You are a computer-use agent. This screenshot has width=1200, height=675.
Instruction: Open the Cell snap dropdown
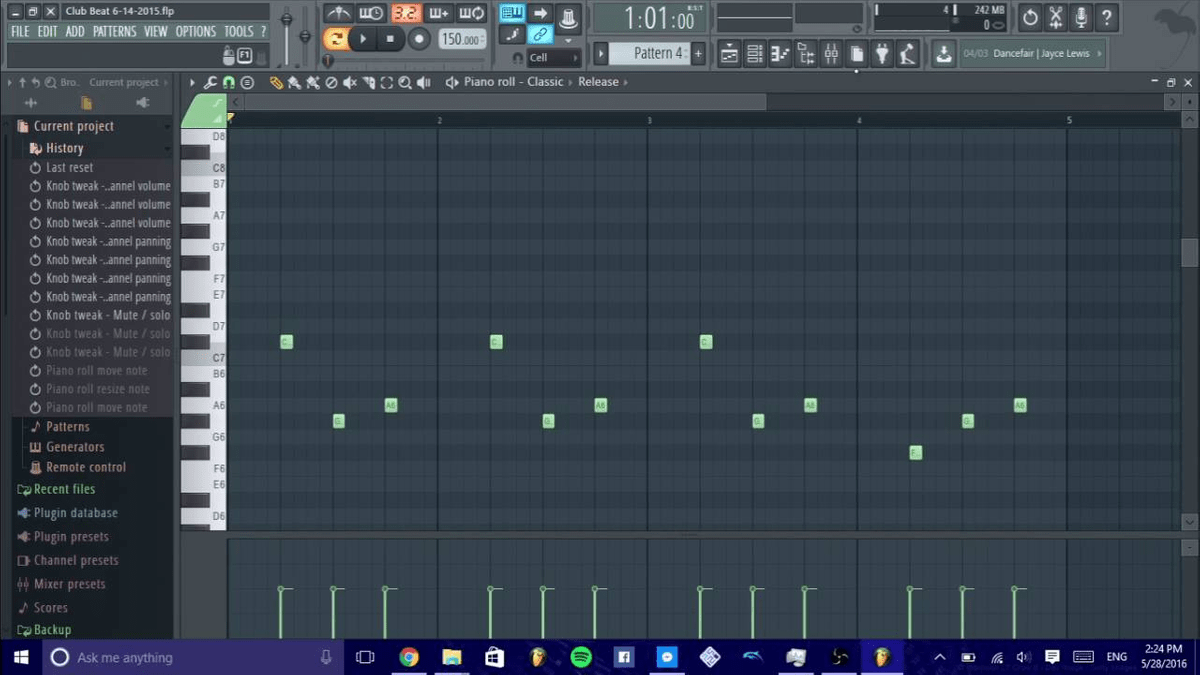552,58
